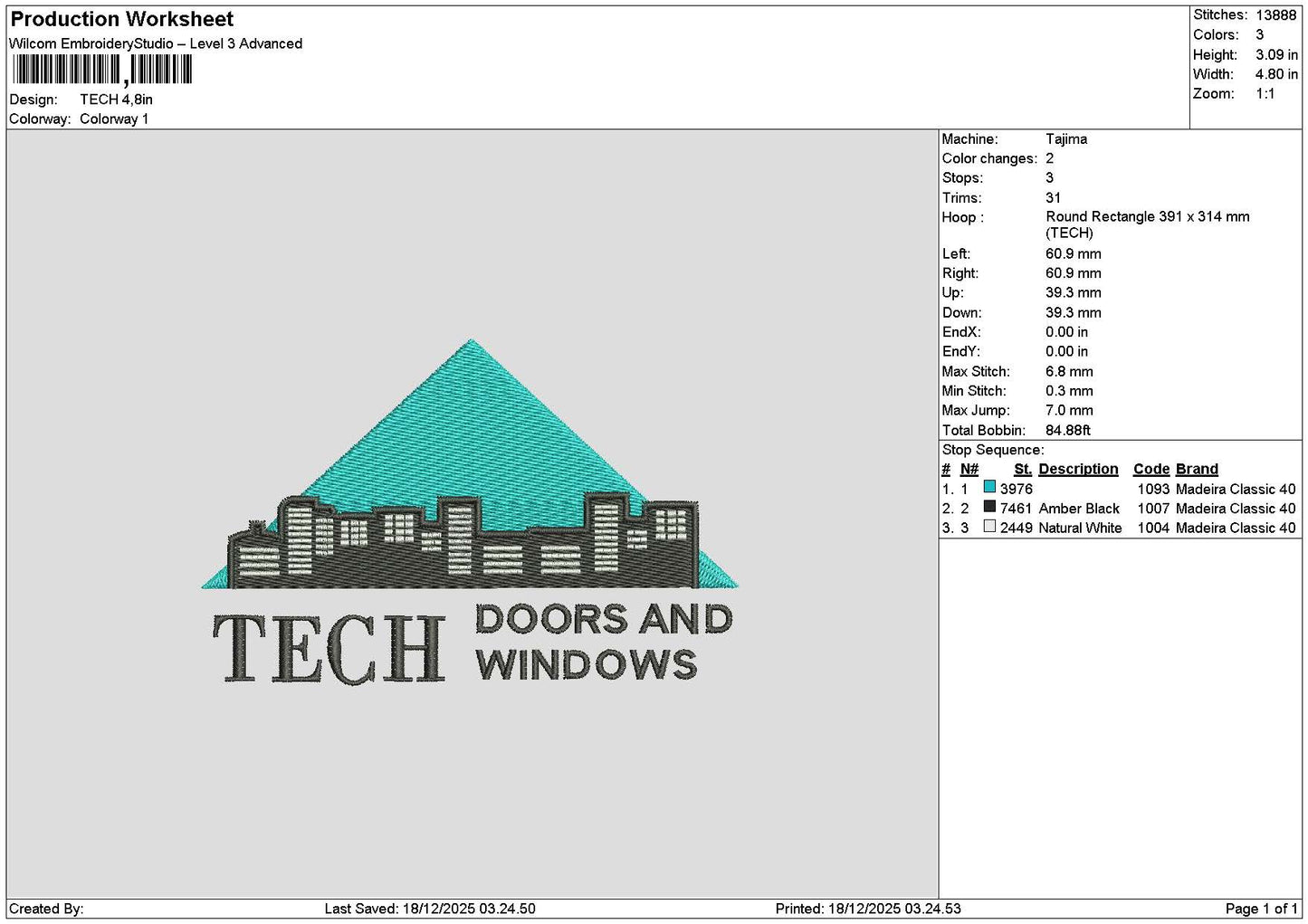
Task: Click thread code '1007' in the second row
Action: (1153, 509)
